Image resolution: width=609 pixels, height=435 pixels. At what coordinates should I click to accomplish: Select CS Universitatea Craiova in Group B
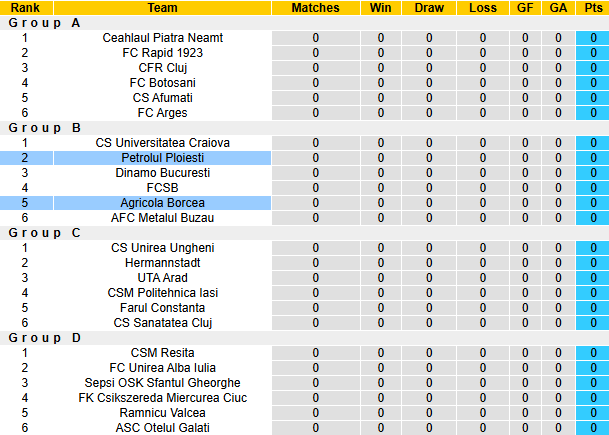[163, 143]
